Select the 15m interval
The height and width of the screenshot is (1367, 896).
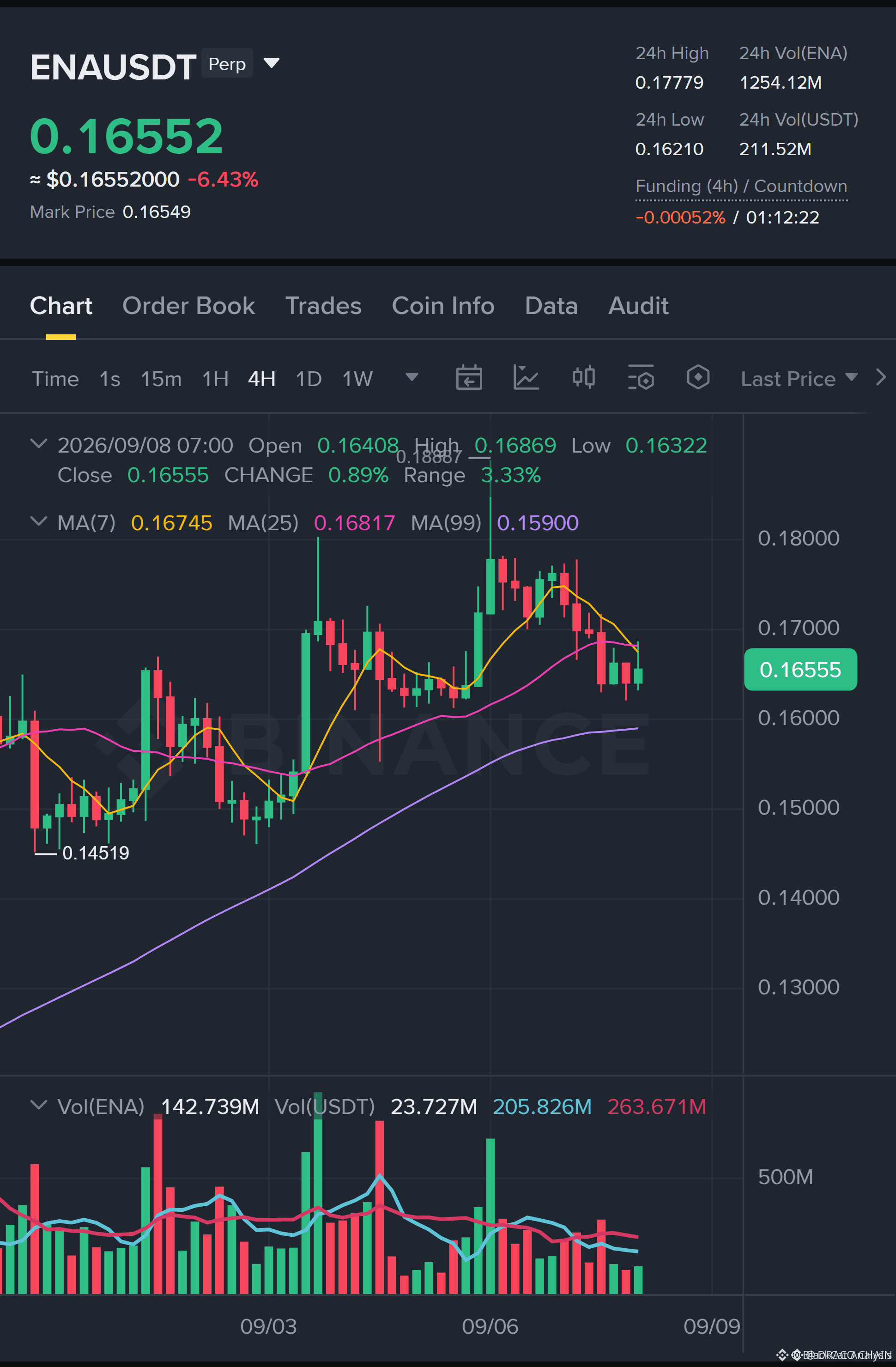161,379
